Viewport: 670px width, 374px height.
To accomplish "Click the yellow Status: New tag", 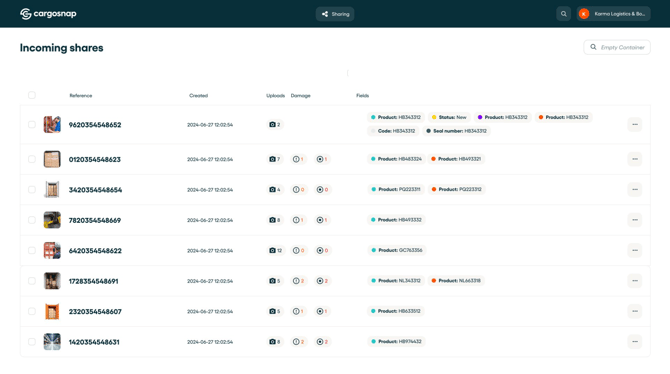I will coord(449,117).
